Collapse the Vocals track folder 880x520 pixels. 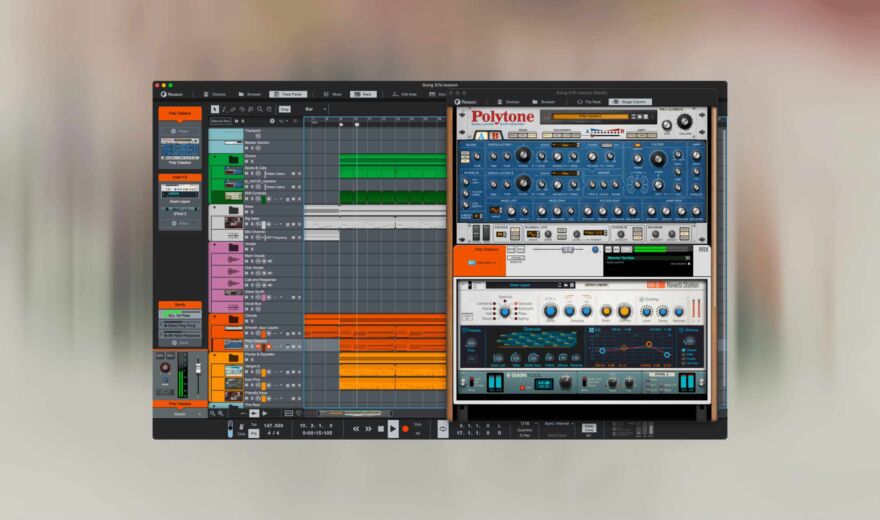click(214, 245)
